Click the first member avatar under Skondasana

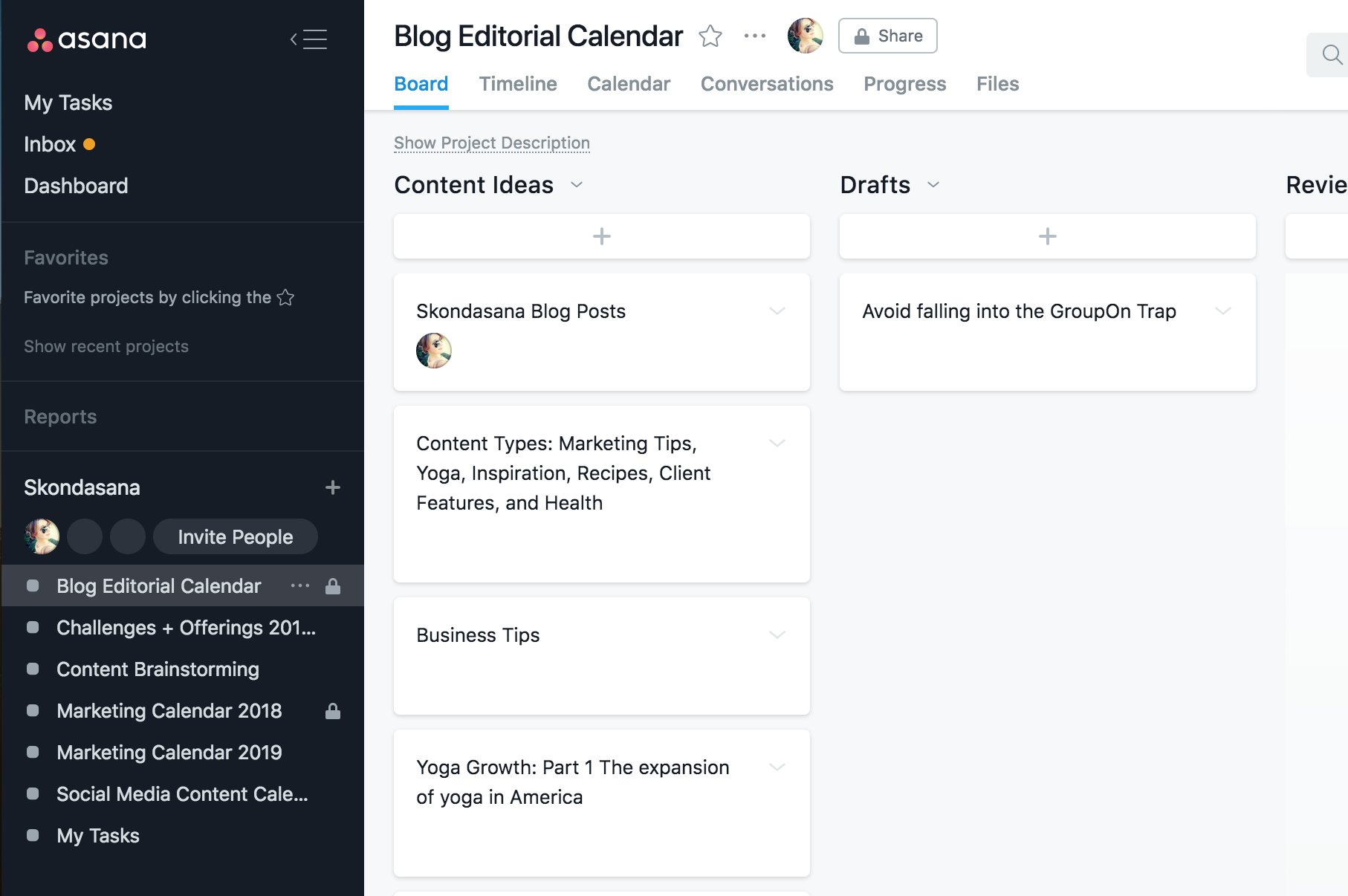click(x=42, y=536)
